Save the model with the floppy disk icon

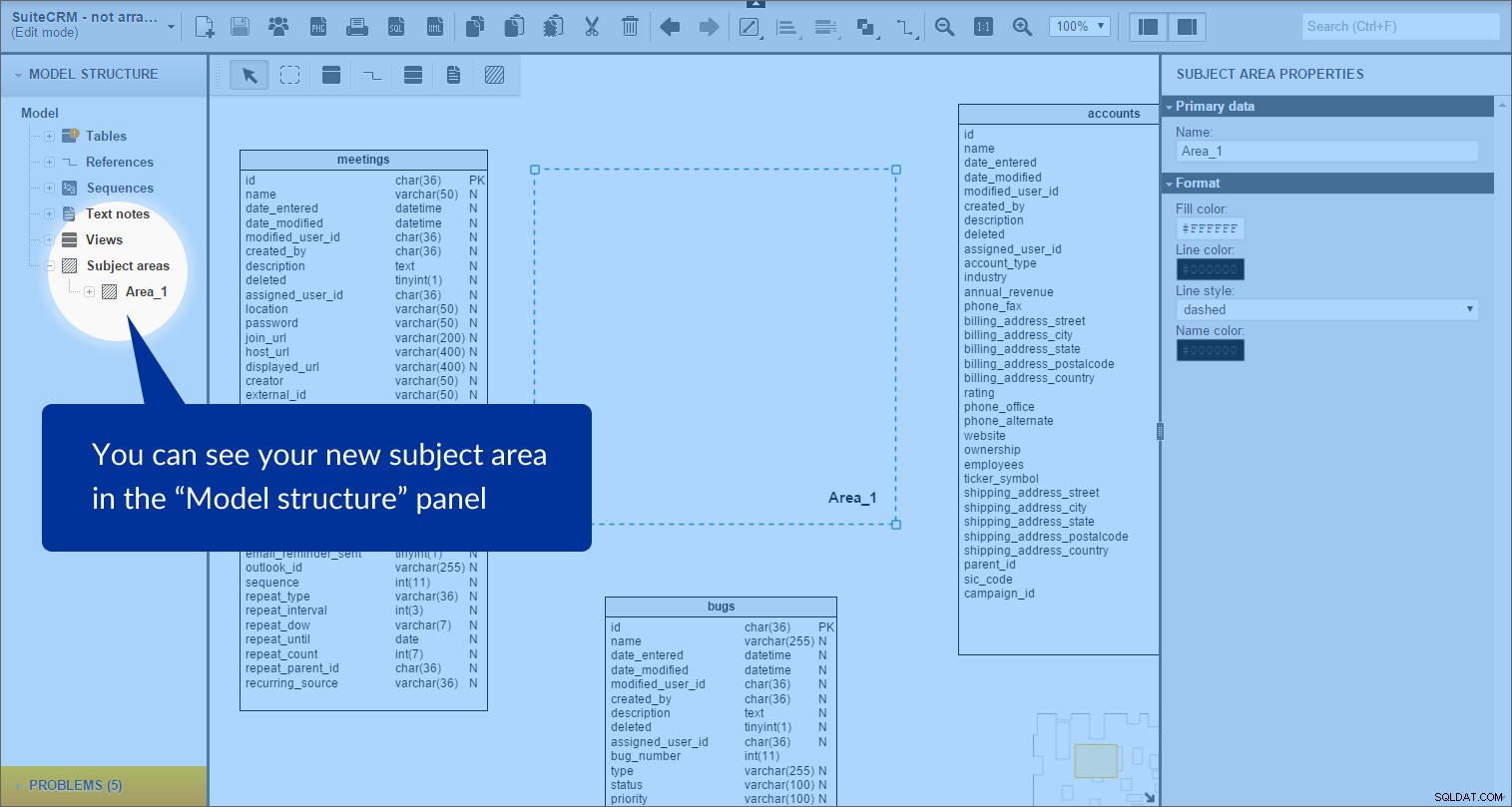pos(240,27)
